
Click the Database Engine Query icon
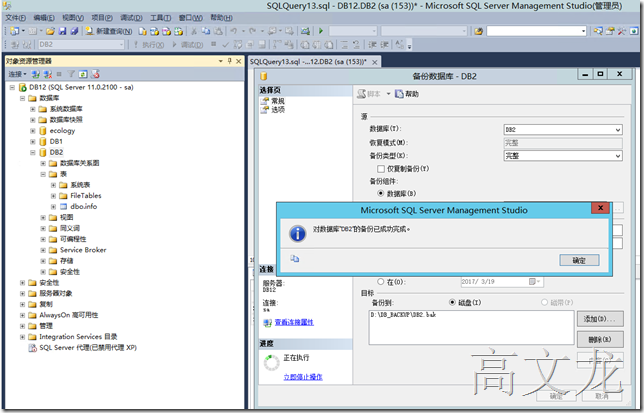point(143,31)
